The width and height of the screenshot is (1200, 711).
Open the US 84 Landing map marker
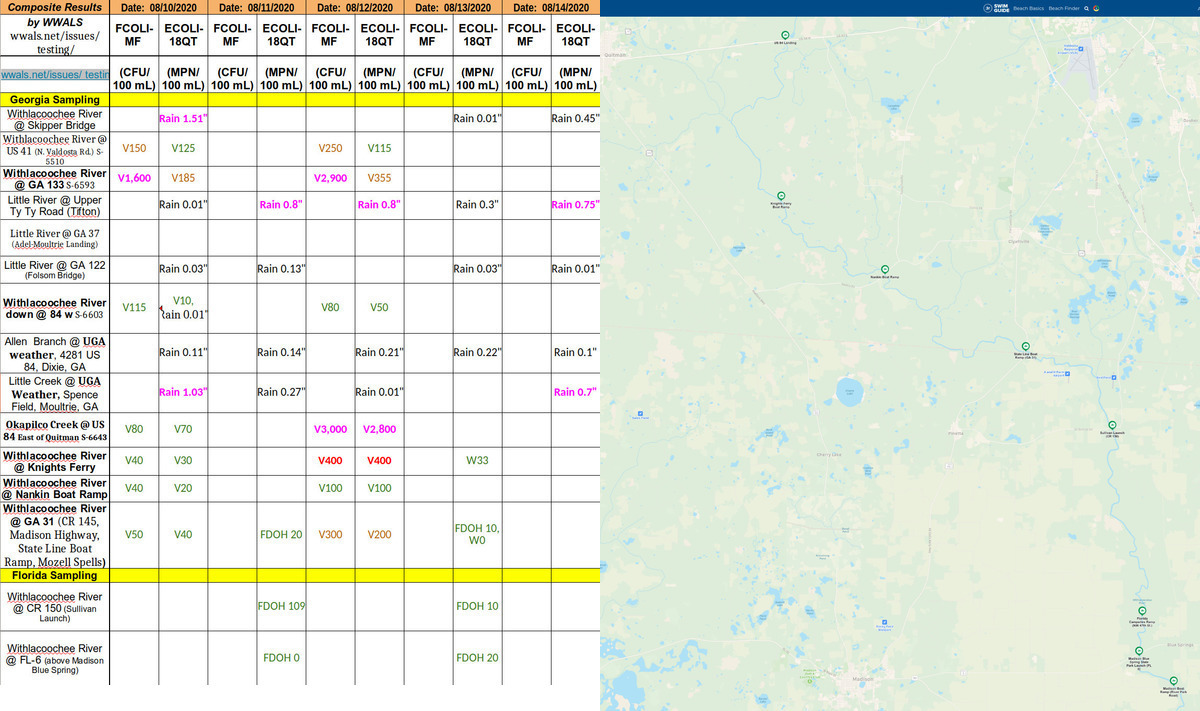[785, 35]
